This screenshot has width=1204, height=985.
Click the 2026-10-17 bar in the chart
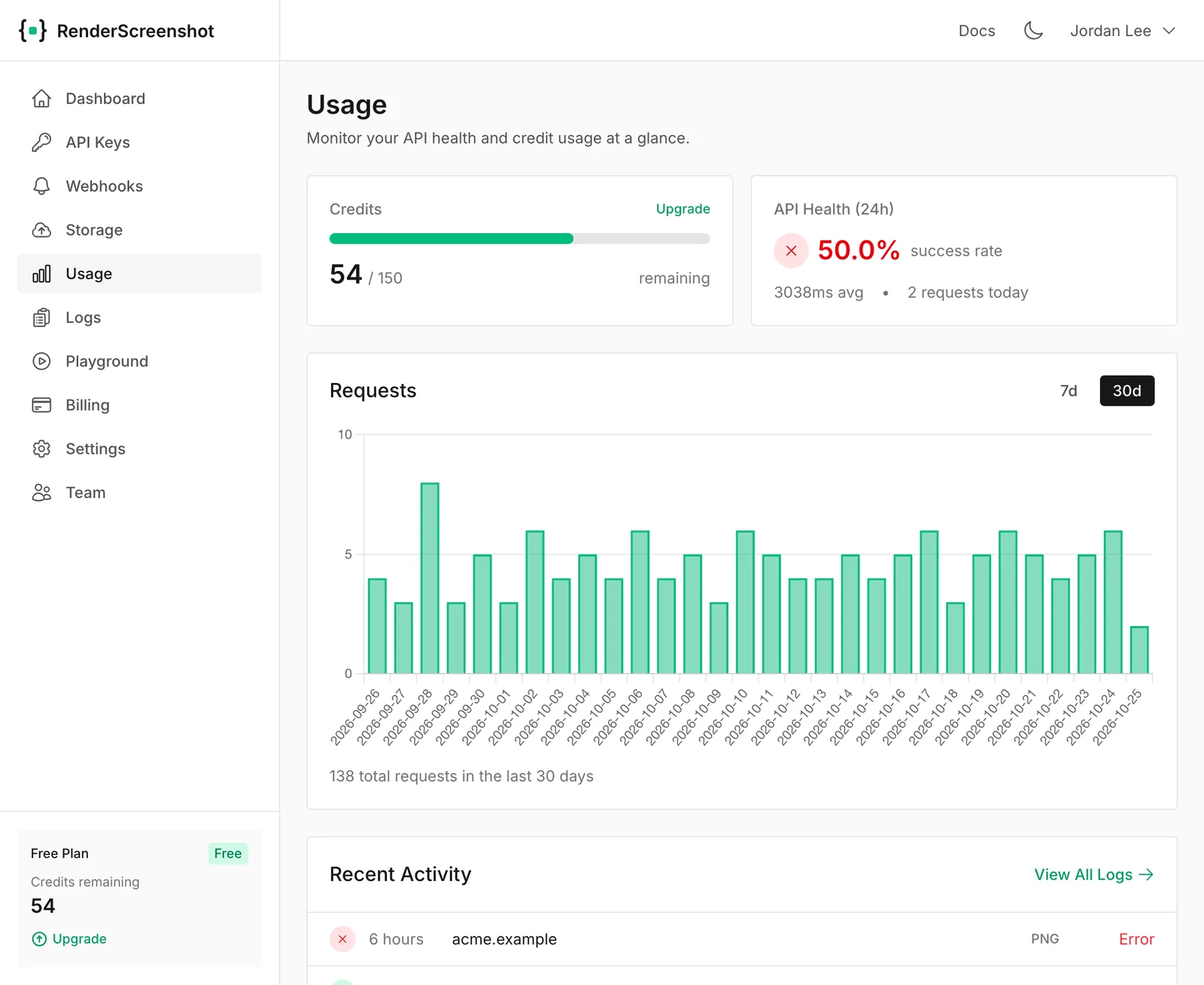[x=929, y=602]
